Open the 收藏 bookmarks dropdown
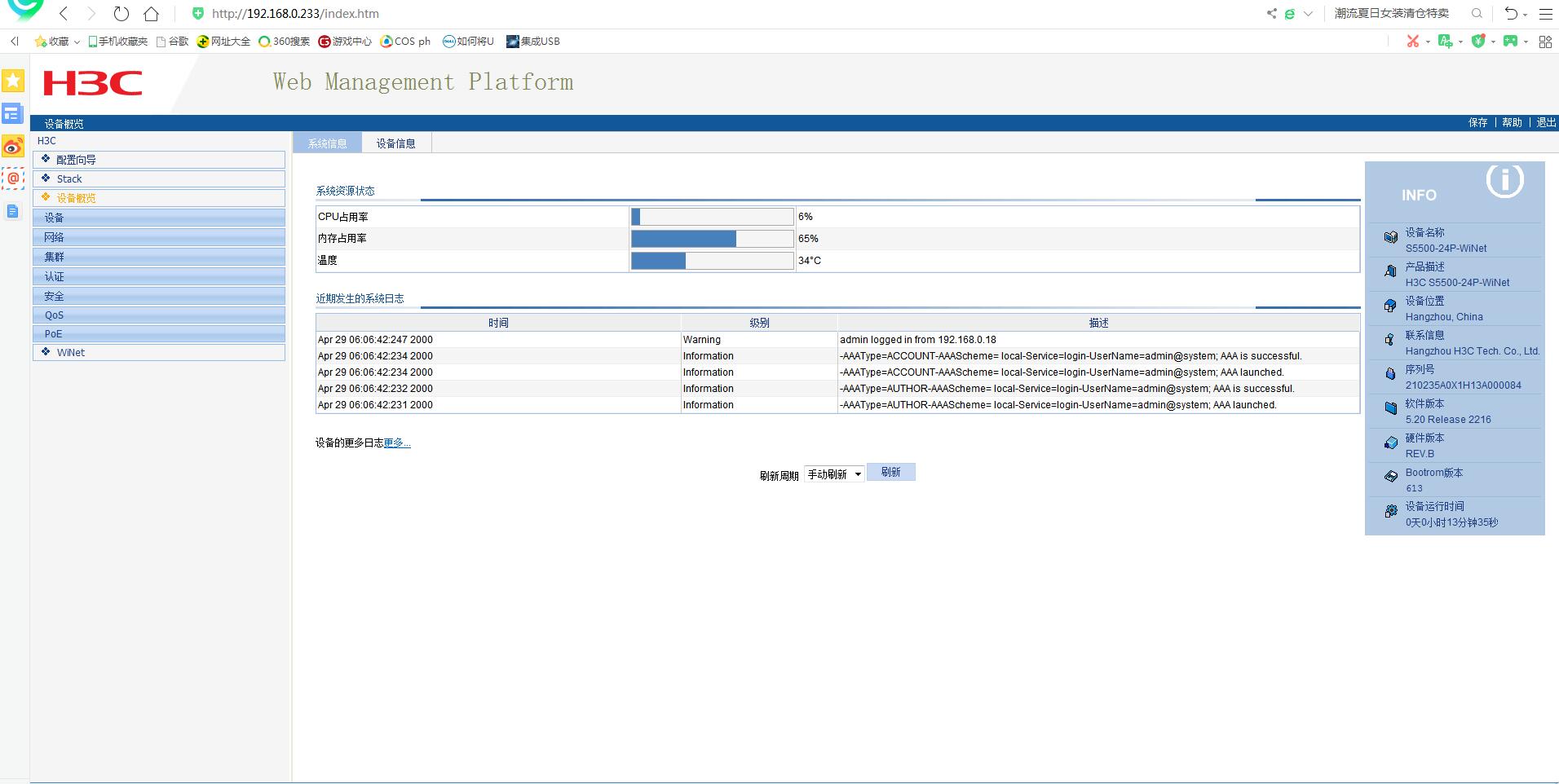 click(57, 42)
